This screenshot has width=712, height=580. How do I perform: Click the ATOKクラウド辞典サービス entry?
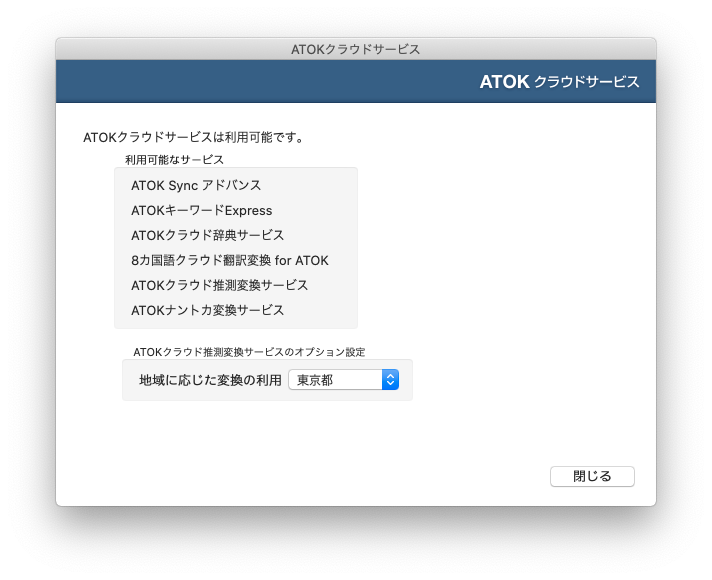(x=208, y=235)
